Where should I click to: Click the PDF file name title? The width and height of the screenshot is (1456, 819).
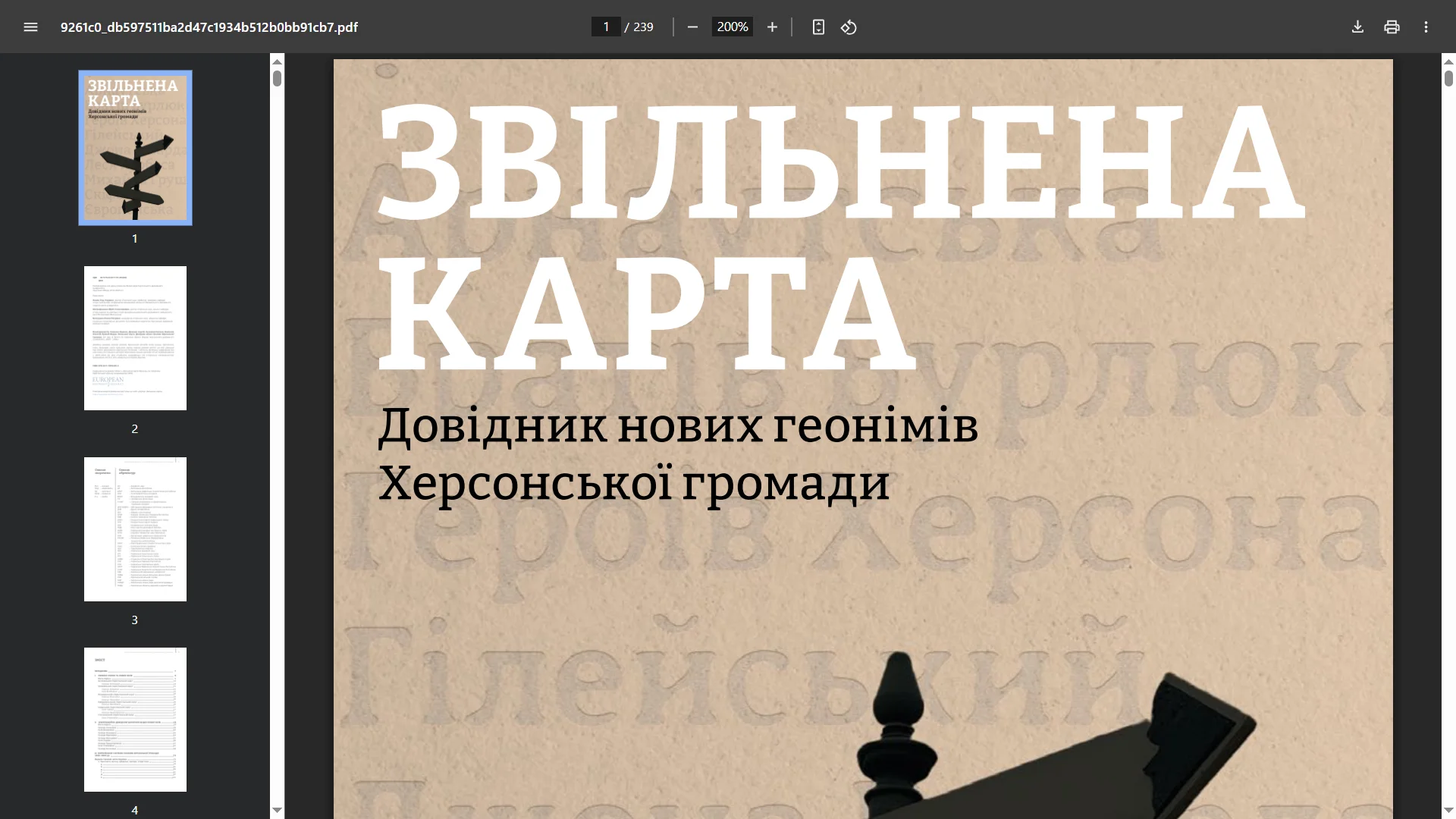pyautogui.click(x=209, y=27)
